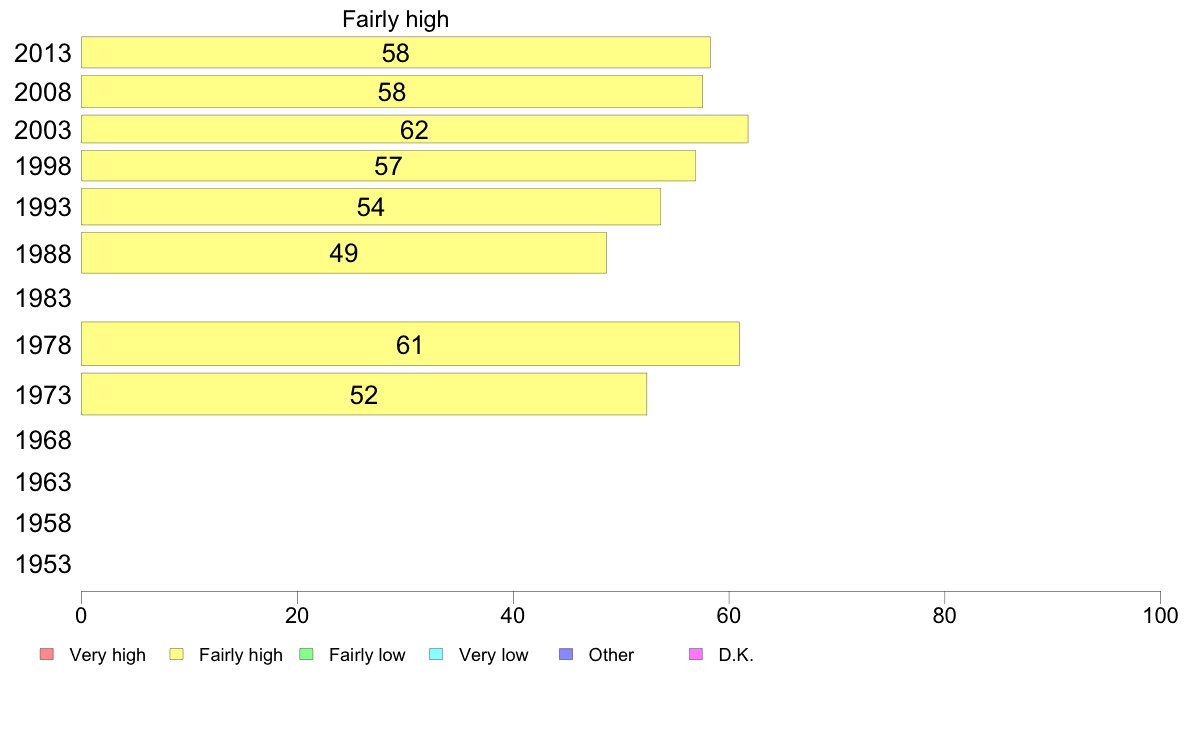Screen dimensions: 1188x736
Task: Click the 100 tick label on x-axis
Action: click(1160, 615)
